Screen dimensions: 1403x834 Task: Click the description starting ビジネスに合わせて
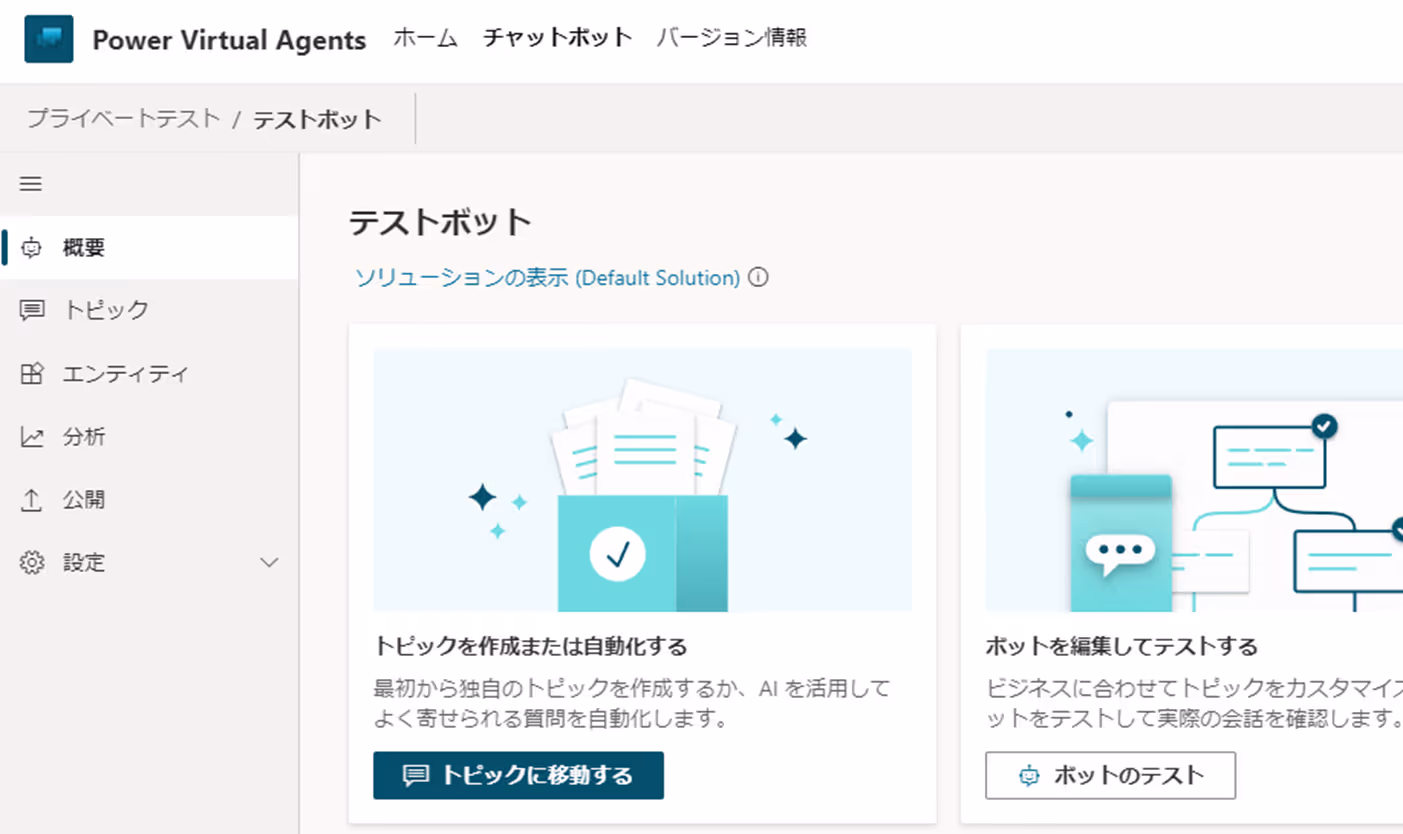pyautogui.click(x=1194, y=703)
